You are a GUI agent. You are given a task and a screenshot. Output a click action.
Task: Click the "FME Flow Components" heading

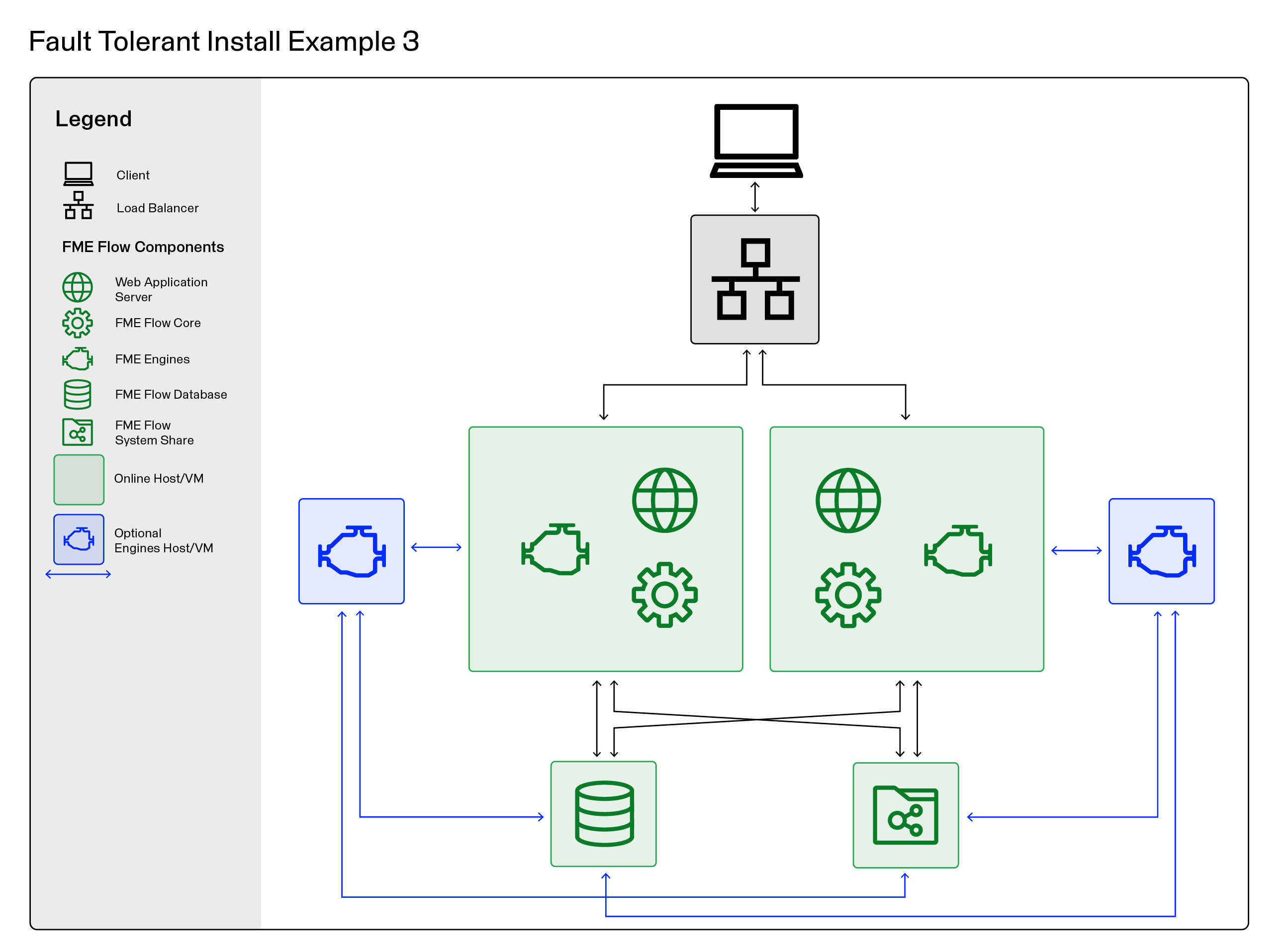(143, 247)
